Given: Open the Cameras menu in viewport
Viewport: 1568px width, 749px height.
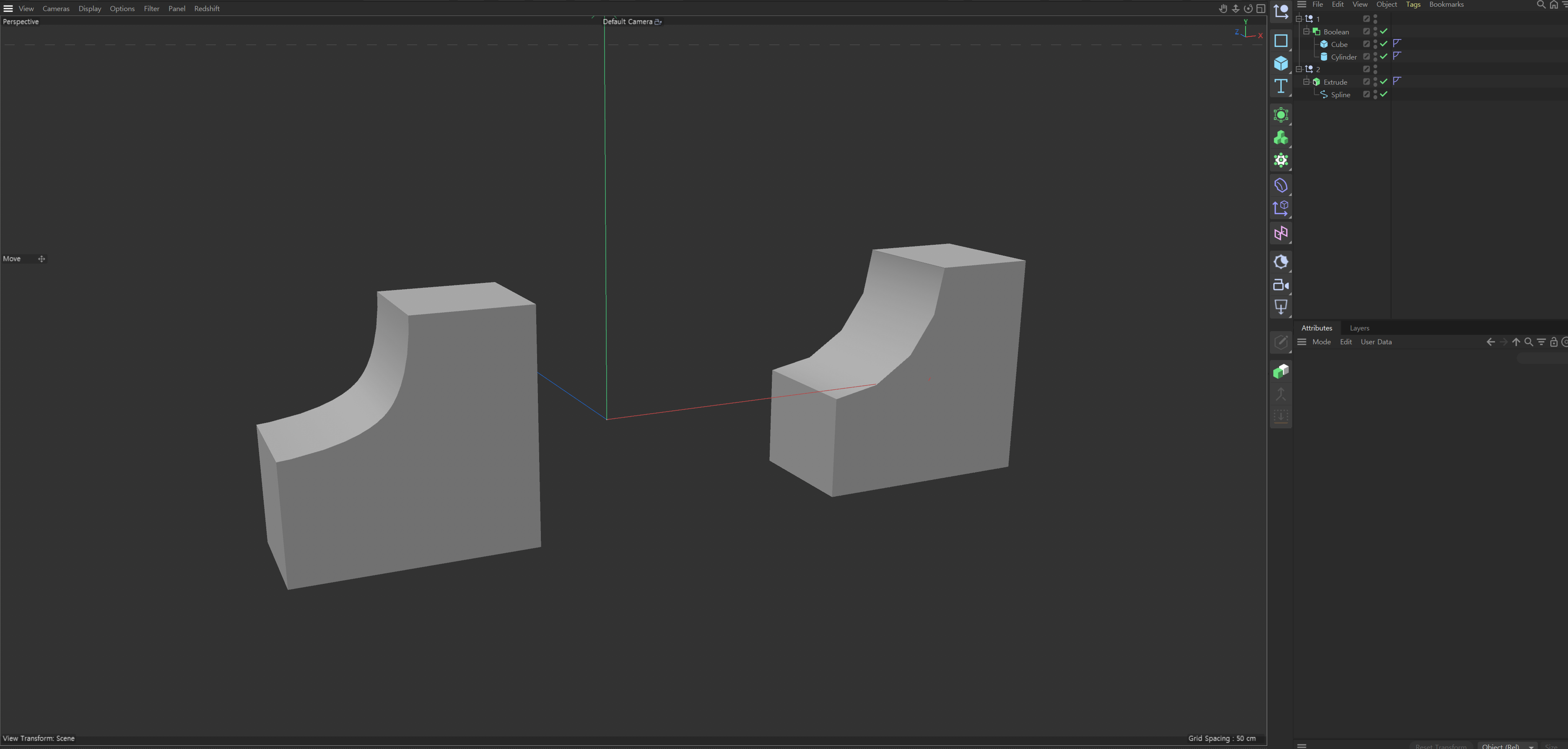Looking at the screenshot, I should coord(56,8).
